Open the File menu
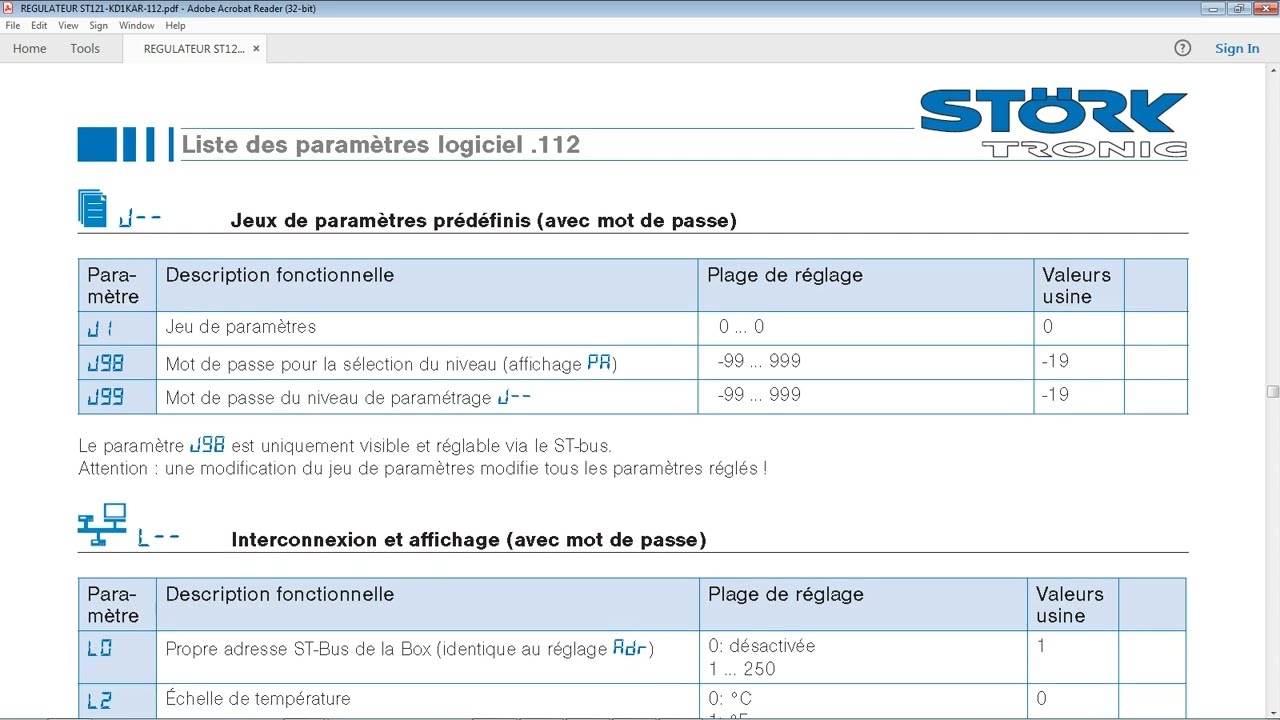The width and height of the screenshot is (1280, 720). point(13,25)
